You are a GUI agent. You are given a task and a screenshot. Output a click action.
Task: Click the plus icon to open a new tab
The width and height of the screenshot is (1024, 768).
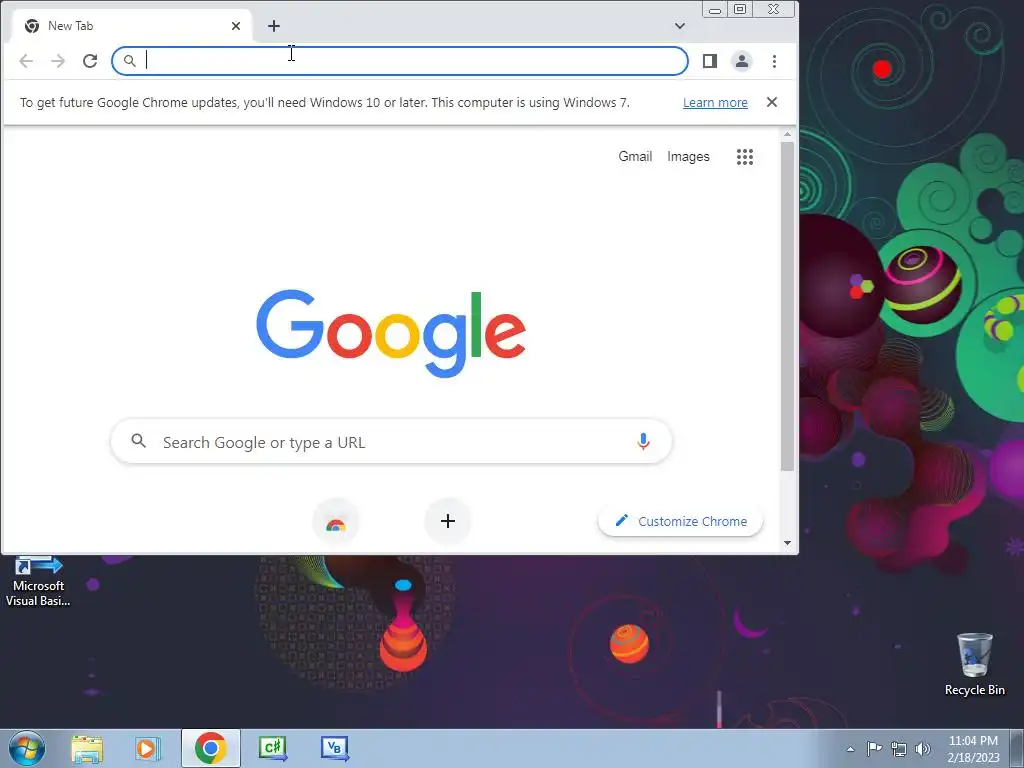coord(274,26)
